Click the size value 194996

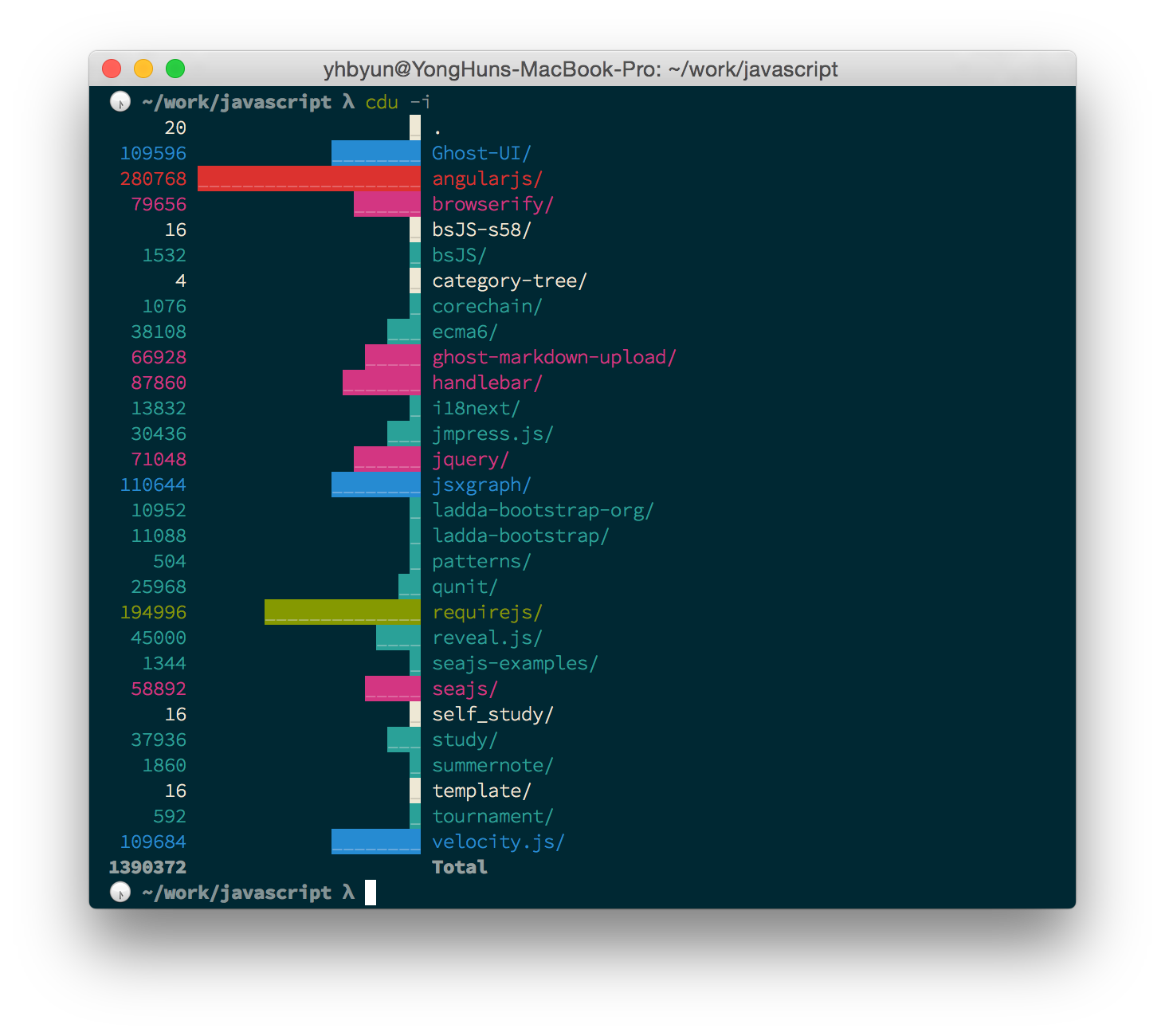pyautogui.click(x=153, y=612)
